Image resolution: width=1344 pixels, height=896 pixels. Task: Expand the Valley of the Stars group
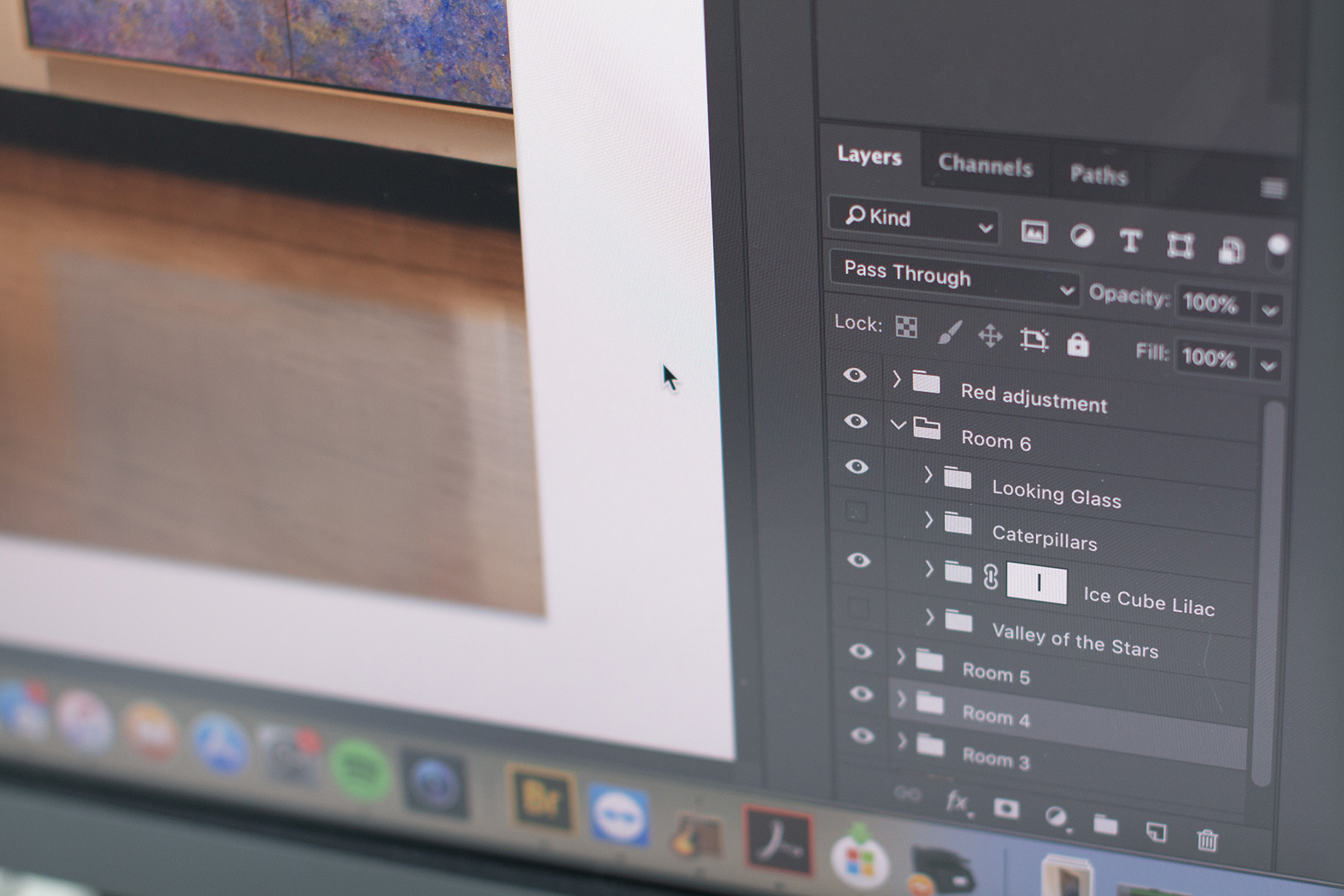click(x=930, y=617)
